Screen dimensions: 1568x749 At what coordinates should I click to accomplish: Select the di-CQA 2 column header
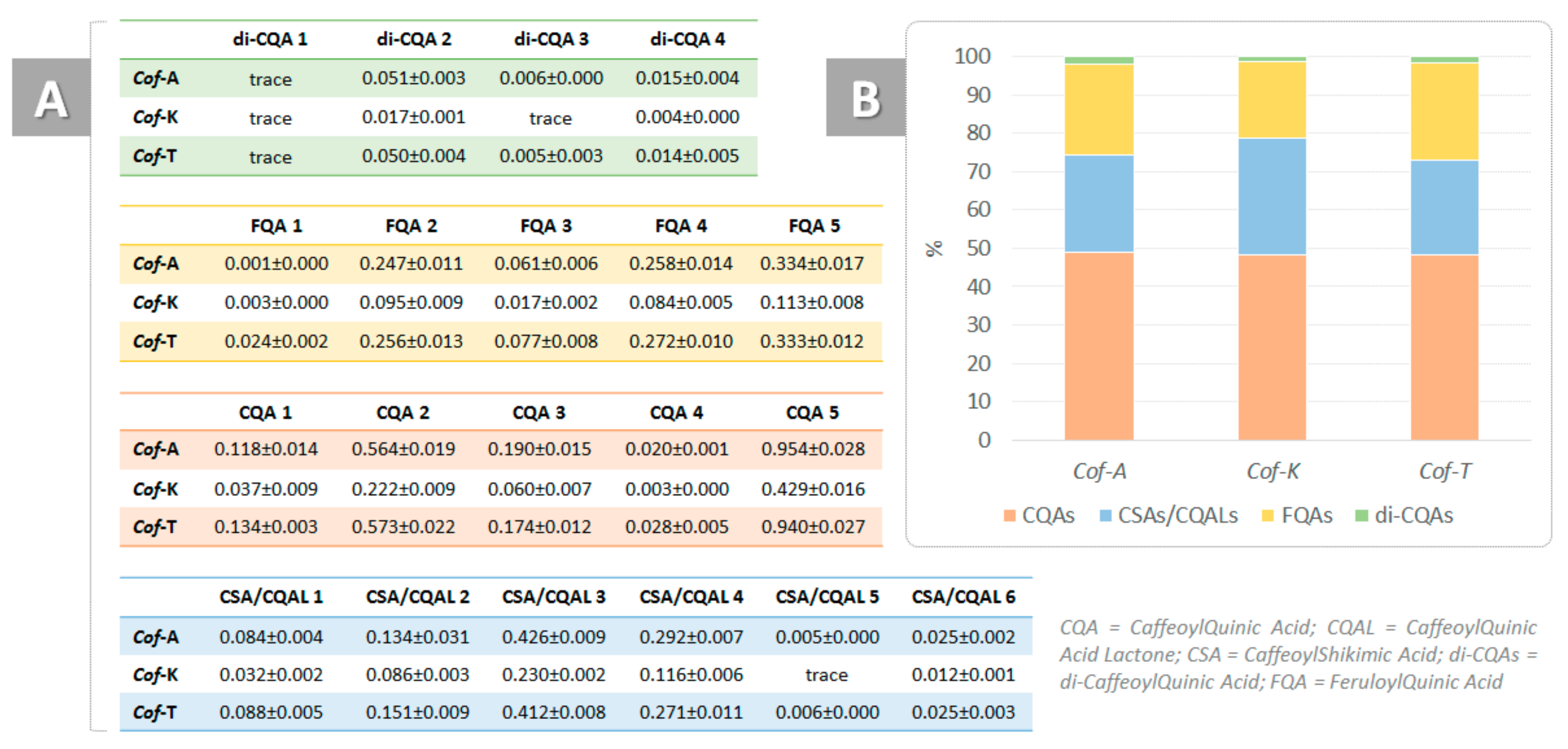pyautogui.click(x=414, y=39)
